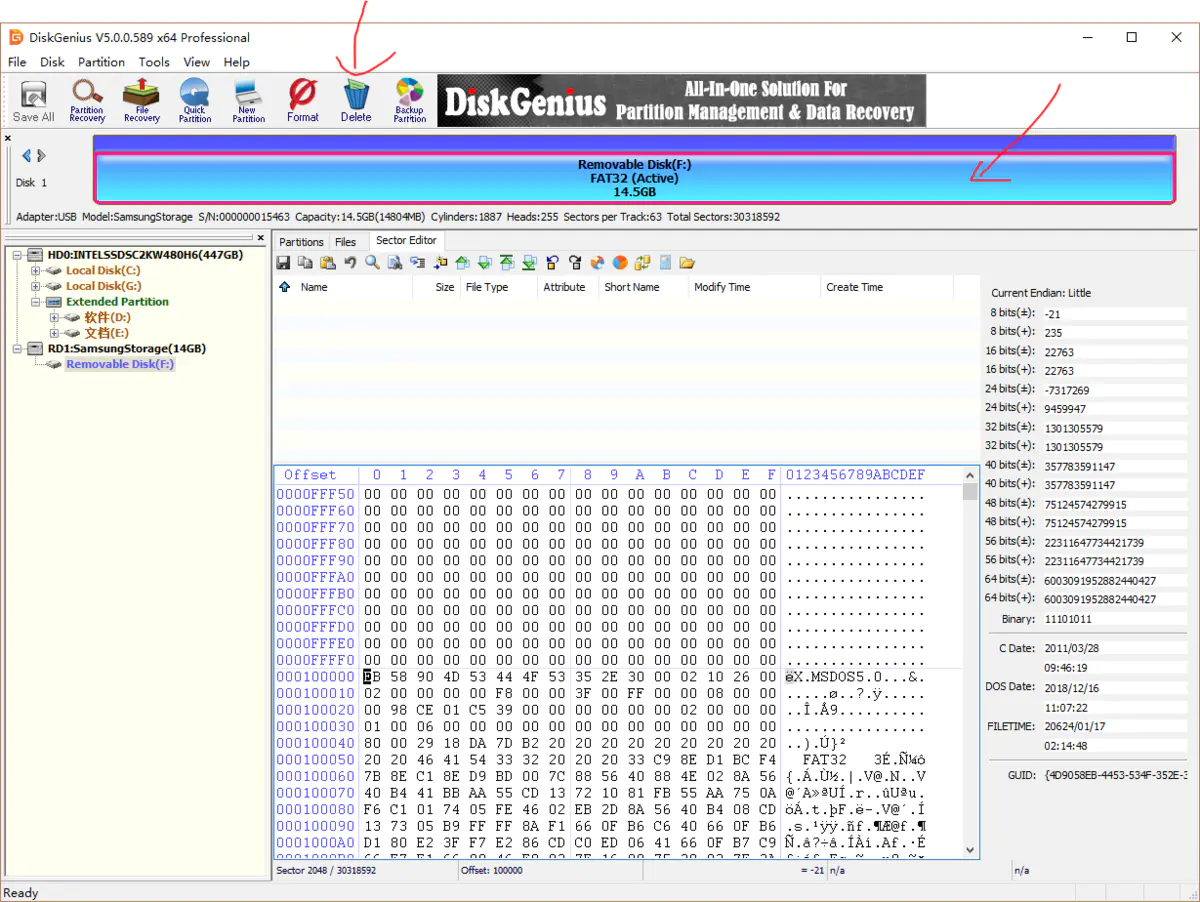Click the Save All icon

tap(33, 100)
